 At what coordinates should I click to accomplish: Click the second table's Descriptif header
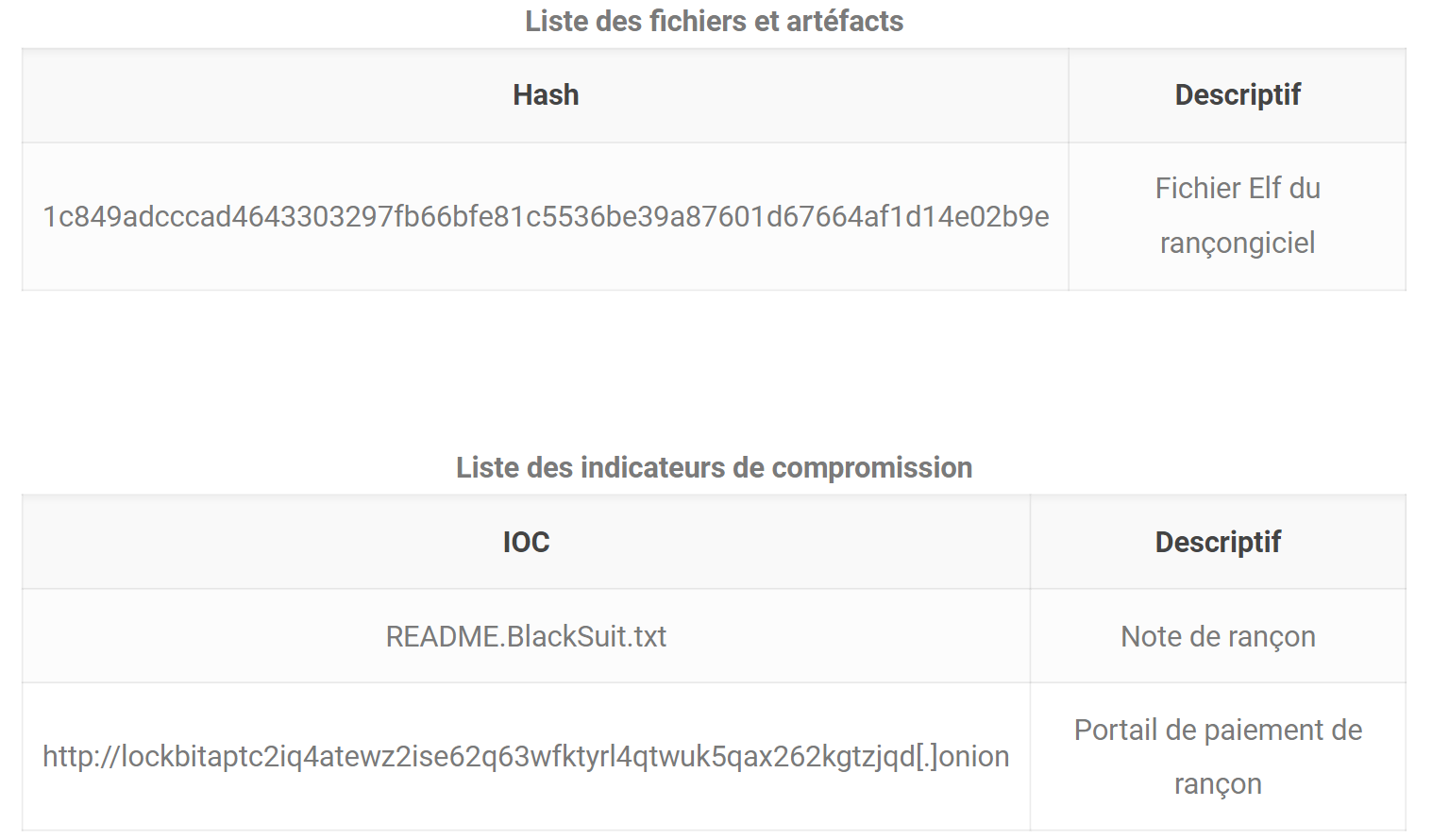click(1218, 542)
